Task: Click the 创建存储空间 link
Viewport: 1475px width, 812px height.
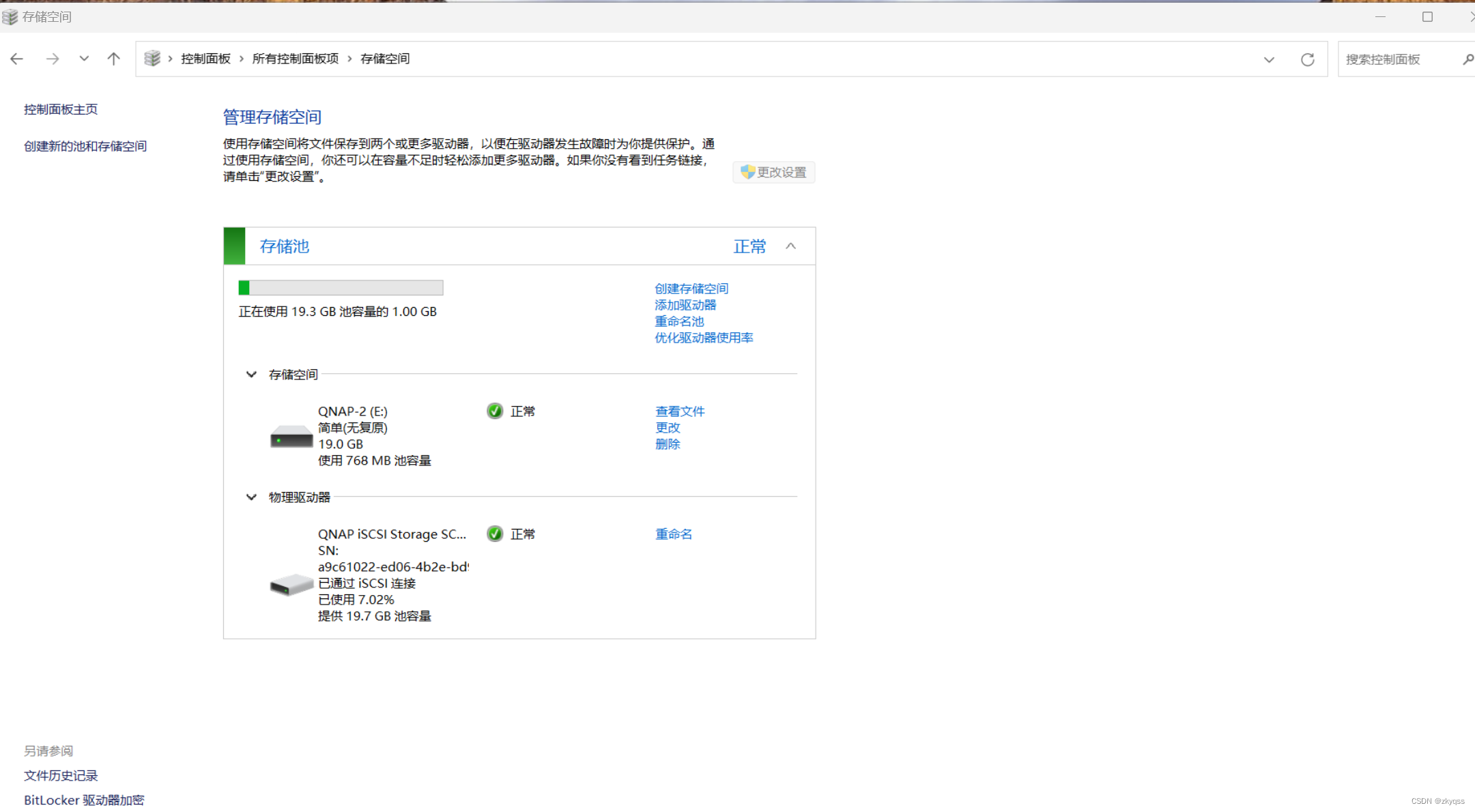Action: (691, 289)
